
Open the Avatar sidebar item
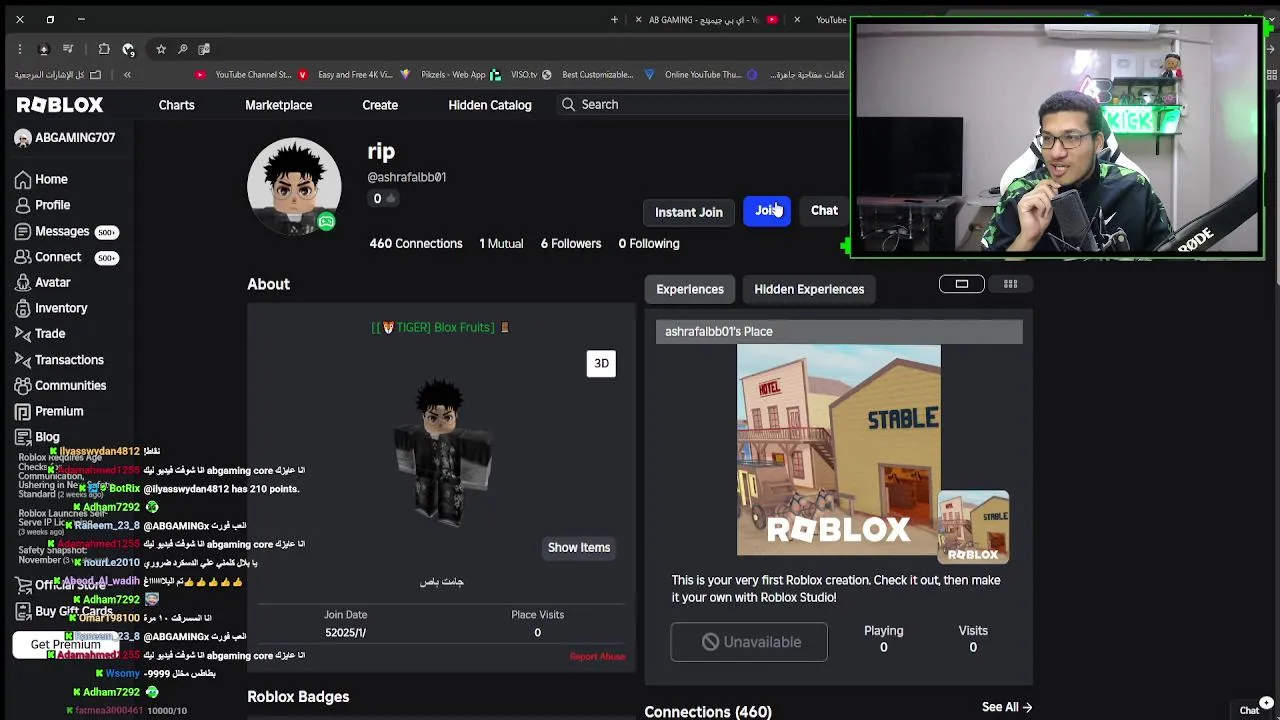[x=43, y=283]
